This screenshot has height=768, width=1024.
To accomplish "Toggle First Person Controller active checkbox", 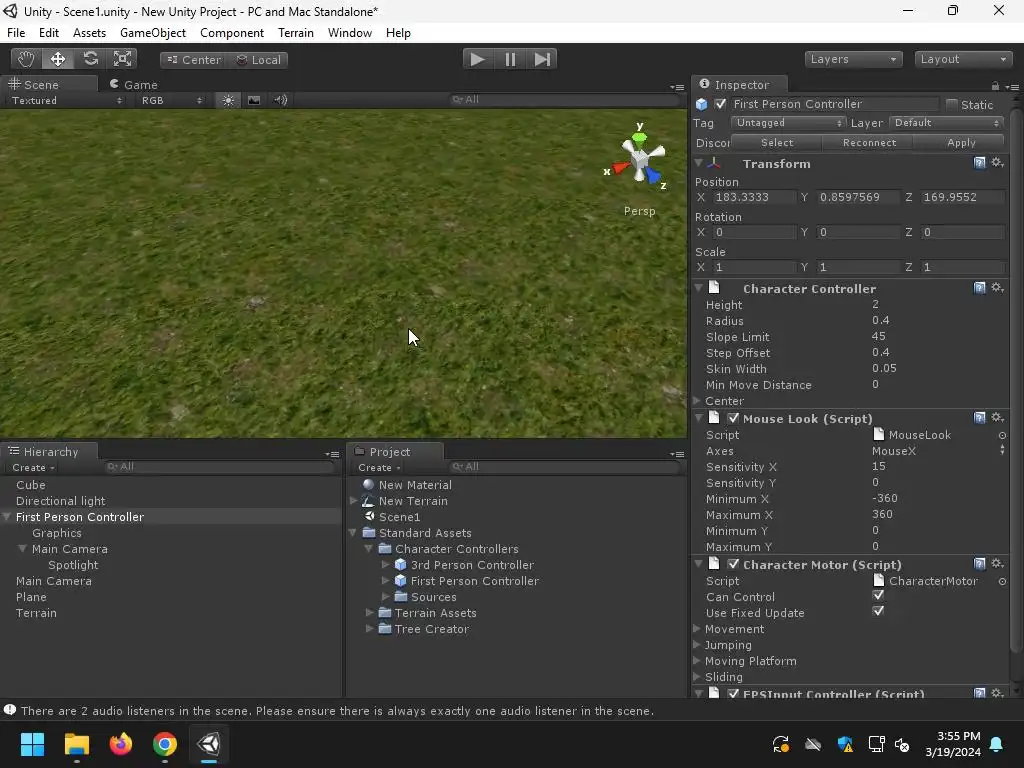I will pyautogui.click(x=720, y=104).
